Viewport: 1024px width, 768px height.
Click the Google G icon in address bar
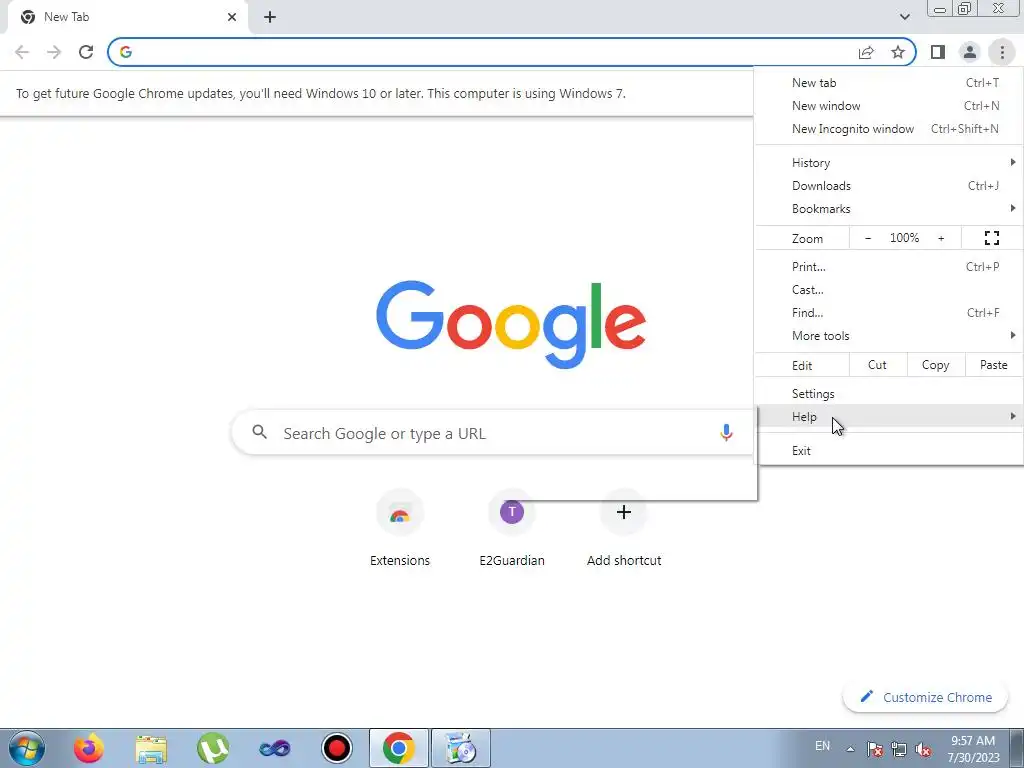pos(126,52)
